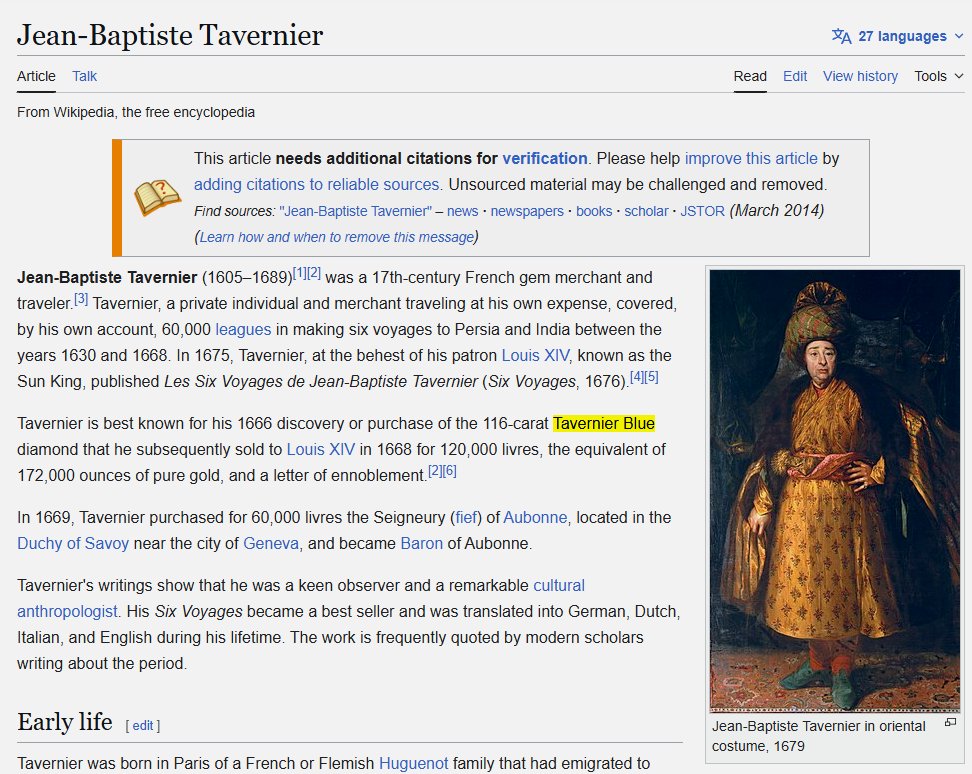Open the Duchy of Savoy link
Screen dimensions: 972x774
coord(73,544)
